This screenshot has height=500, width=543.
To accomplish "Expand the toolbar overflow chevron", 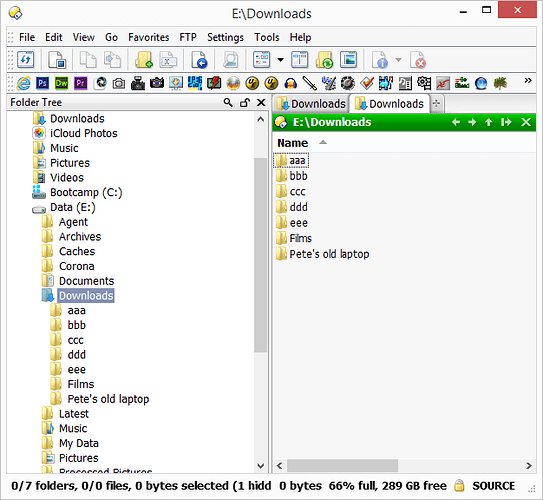I will coord(528,81).
